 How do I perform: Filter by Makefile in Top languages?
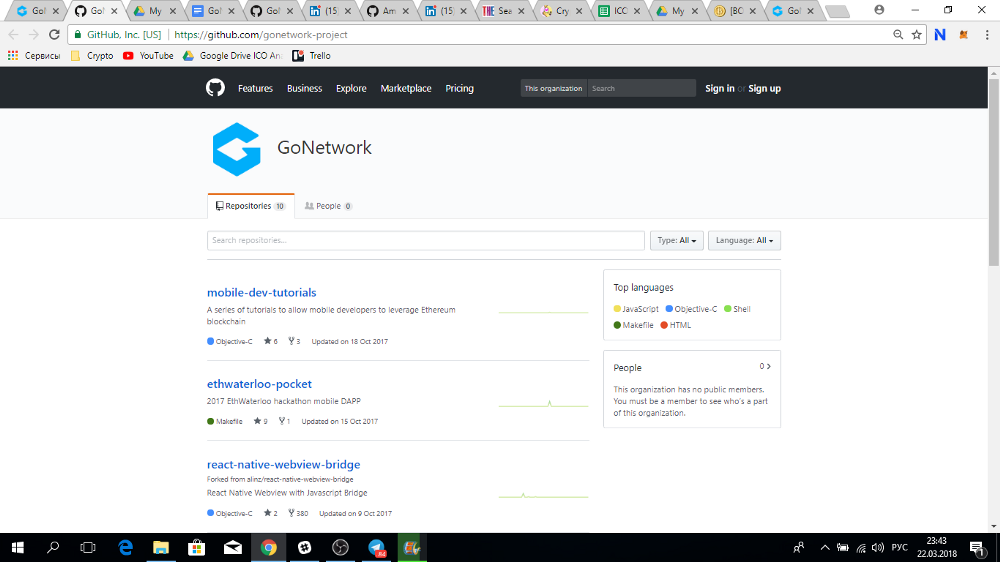pyautogui.click(x=633, y=325)
